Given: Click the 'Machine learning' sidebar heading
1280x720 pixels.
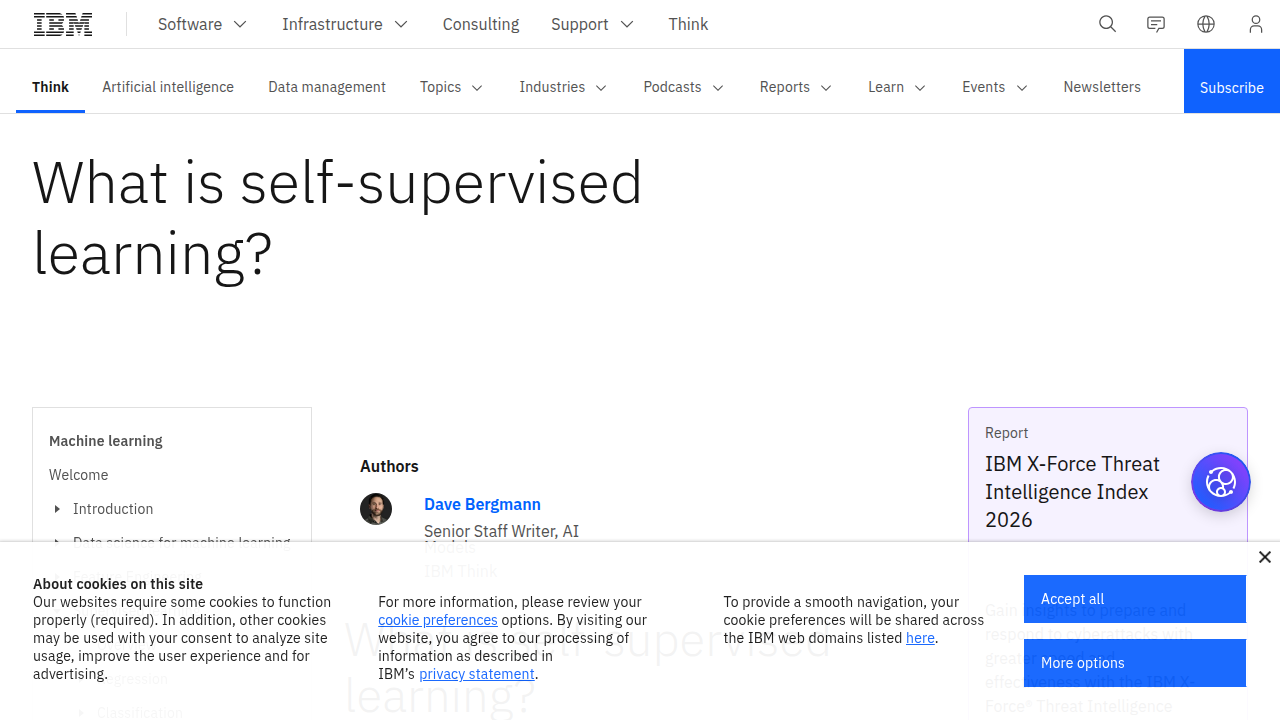Looking at the screenshot, I should (106, 441).
